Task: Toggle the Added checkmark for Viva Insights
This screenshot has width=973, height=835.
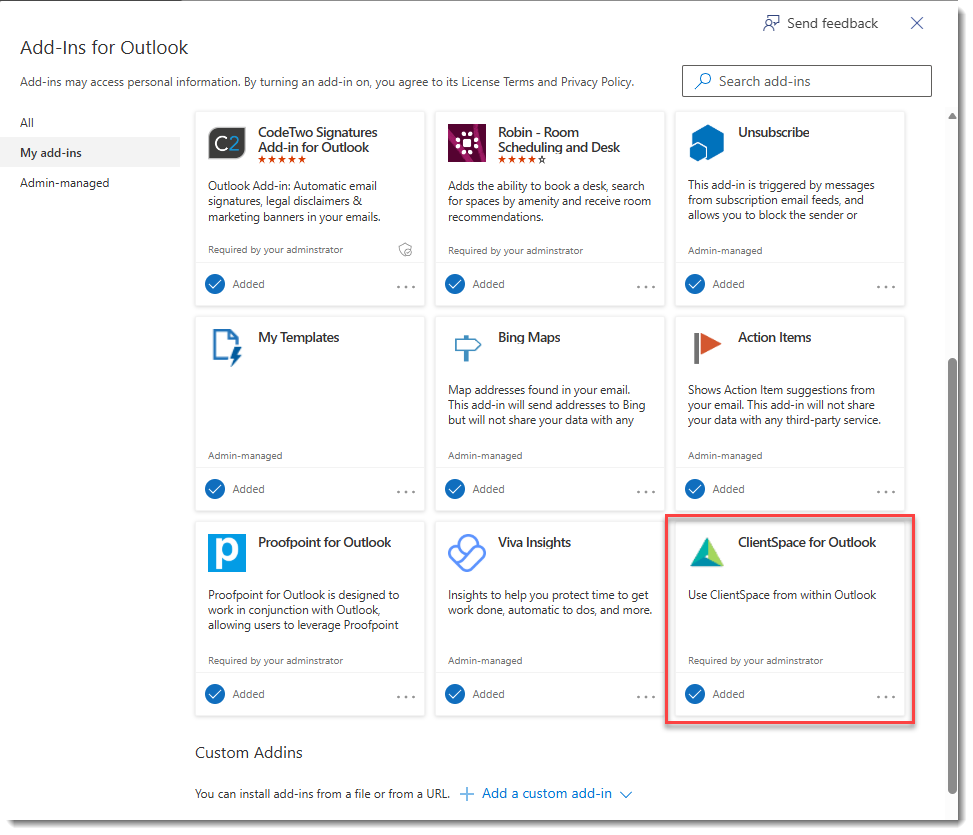Action: pyautogui.click(x=455, y=694)
